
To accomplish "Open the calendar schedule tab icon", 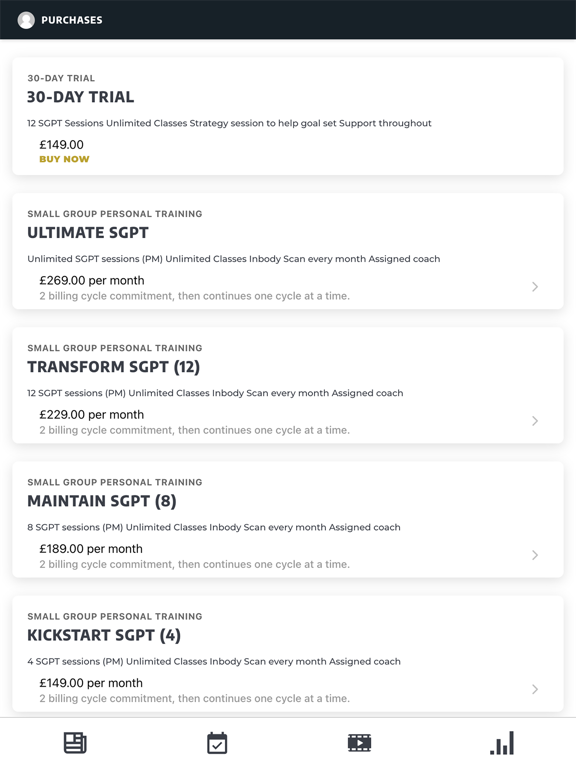I will tap(217, 743).
